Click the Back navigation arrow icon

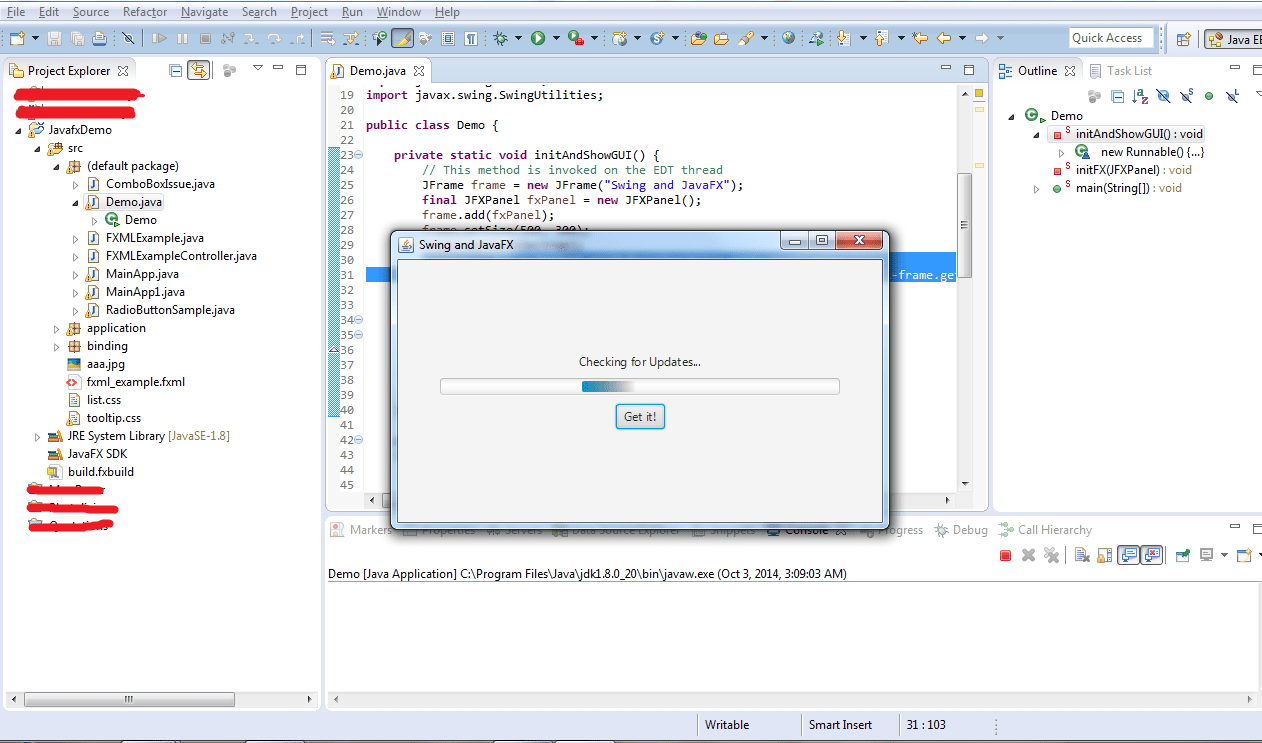pos(943,38)
